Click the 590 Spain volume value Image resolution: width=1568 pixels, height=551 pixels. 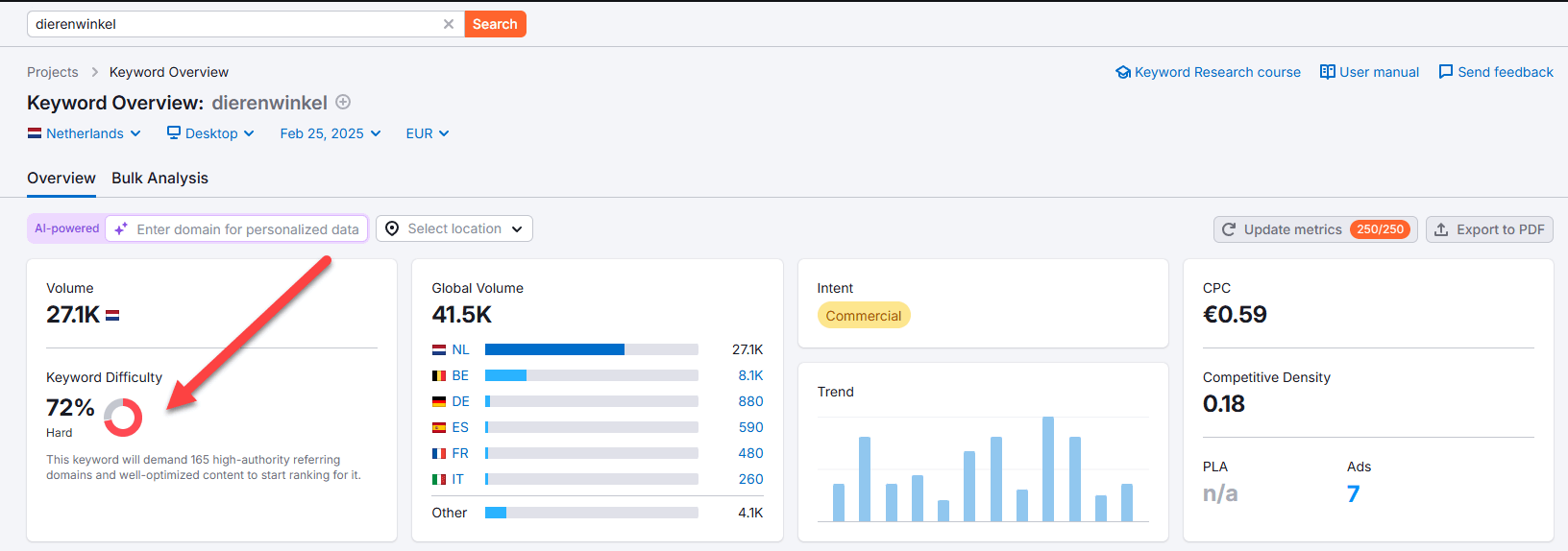coord(750,427)
